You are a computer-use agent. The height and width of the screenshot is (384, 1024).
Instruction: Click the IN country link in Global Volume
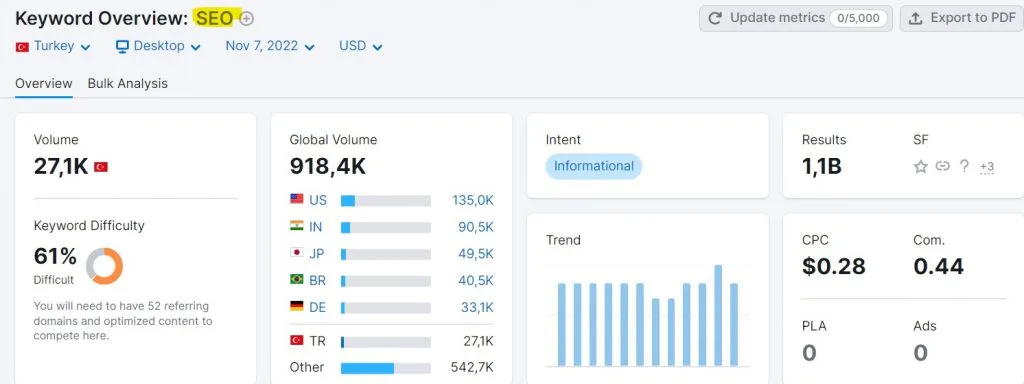[315, 227]
